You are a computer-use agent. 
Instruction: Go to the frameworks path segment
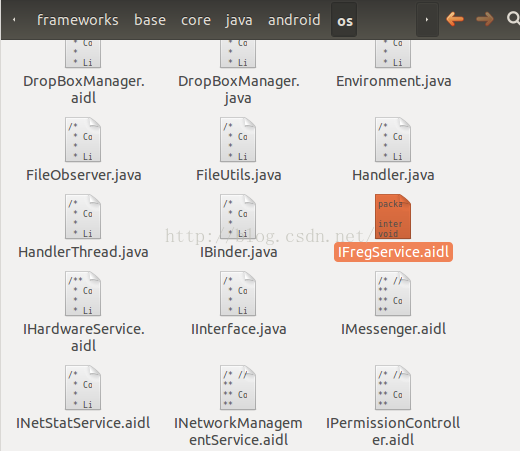(x=78, y=20)
